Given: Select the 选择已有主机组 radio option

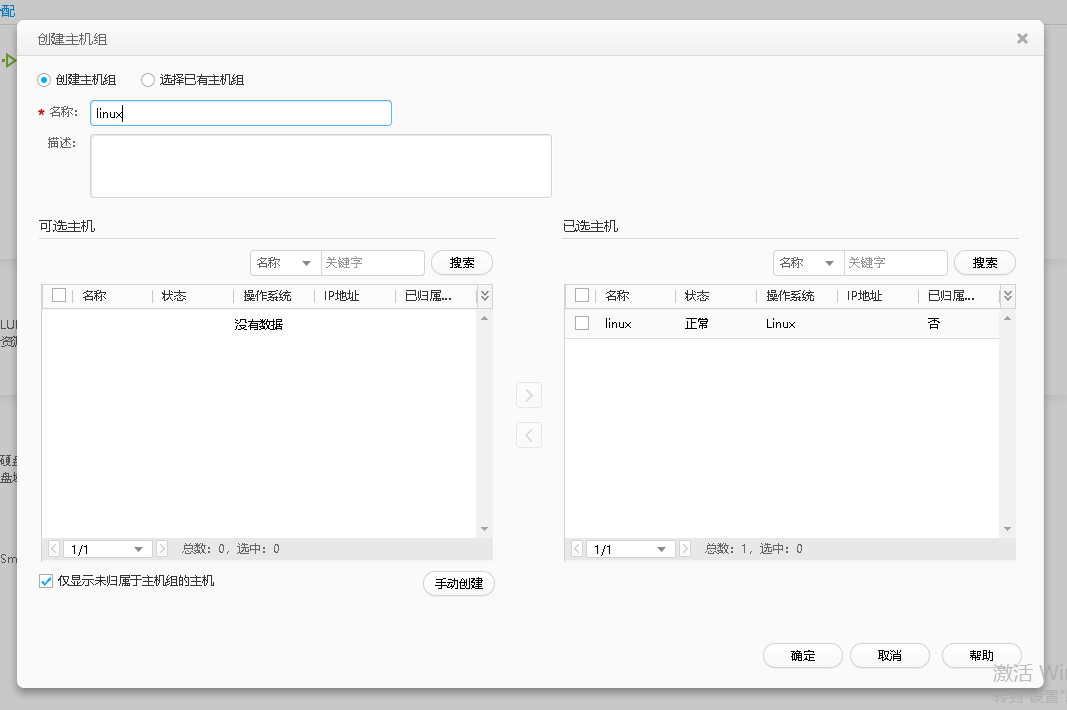Looking at the screenshot, I should (148, 80).
